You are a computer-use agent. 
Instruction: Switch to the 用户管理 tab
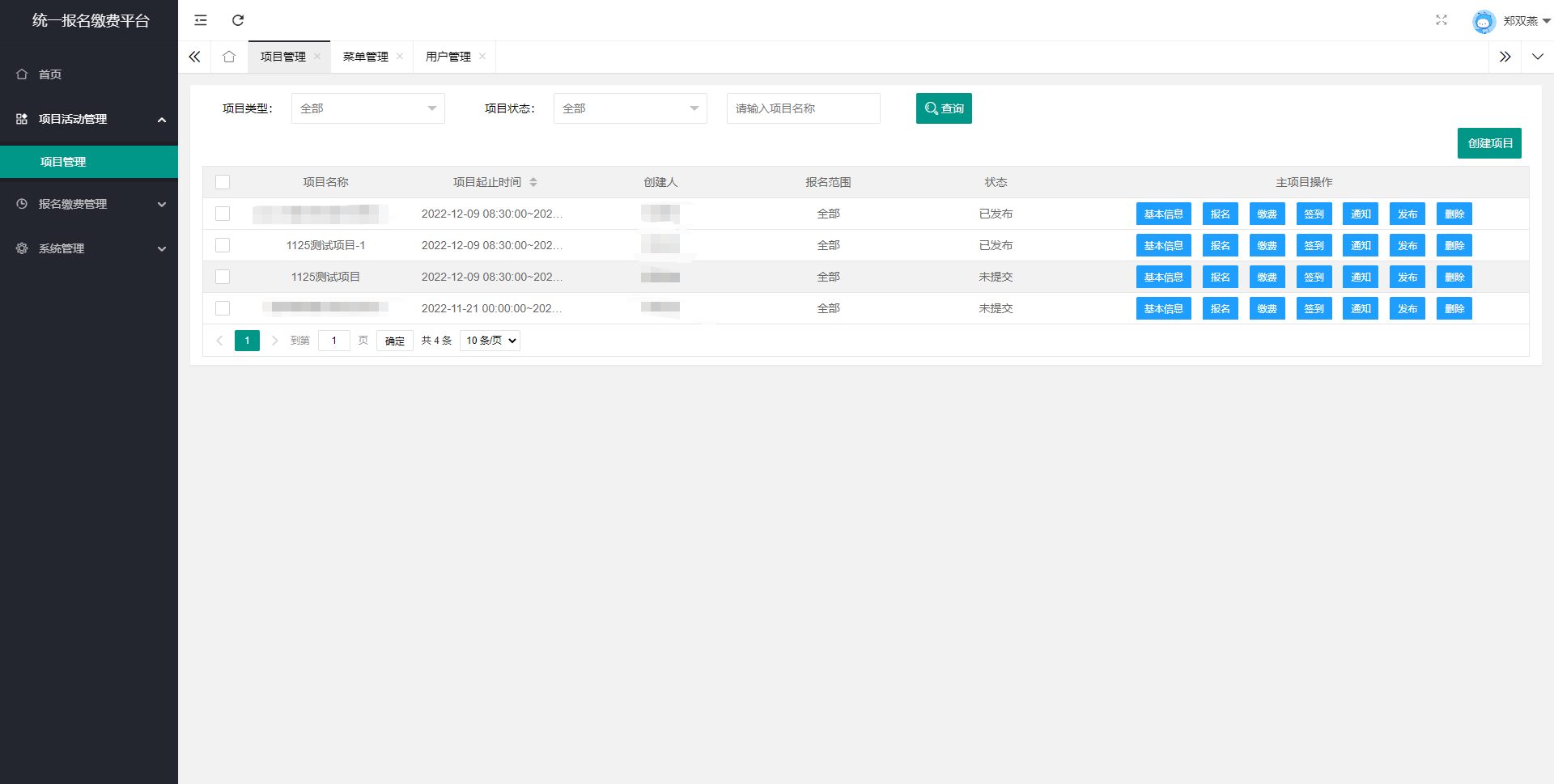pos(448,57)
